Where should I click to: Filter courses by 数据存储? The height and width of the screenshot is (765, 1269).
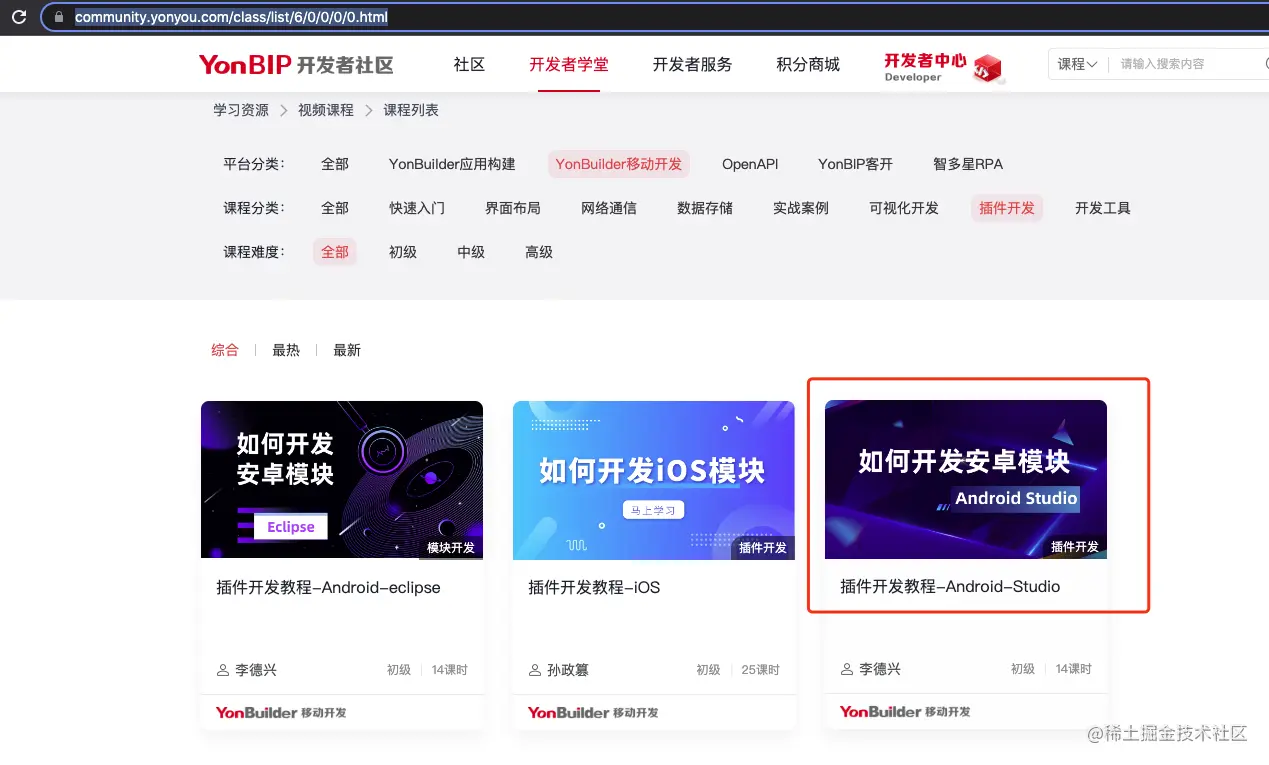[705, 208]
